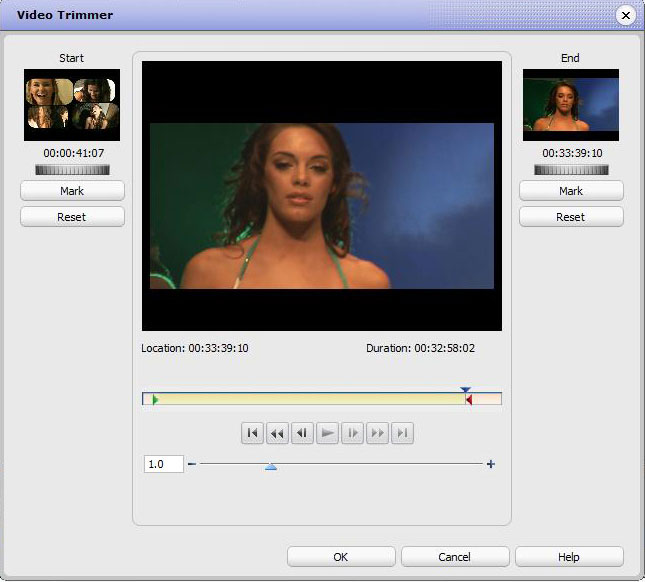Click the blue playhead marker on timeline
The image size is (645, 582).
click(465, 390)
